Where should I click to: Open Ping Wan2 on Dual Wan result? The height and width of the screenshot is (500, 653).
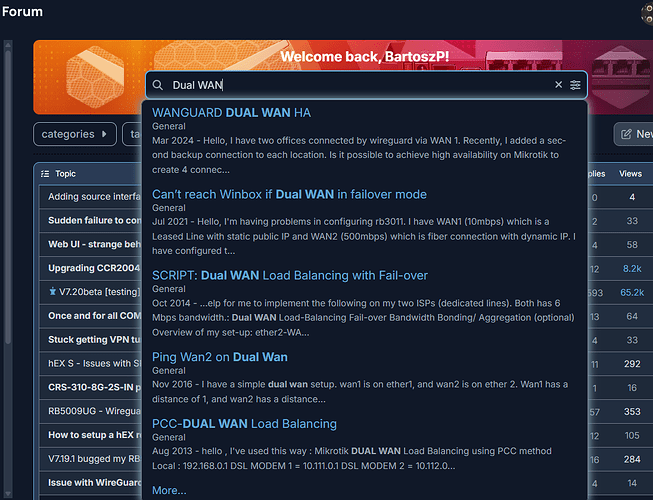coord(219,357)
